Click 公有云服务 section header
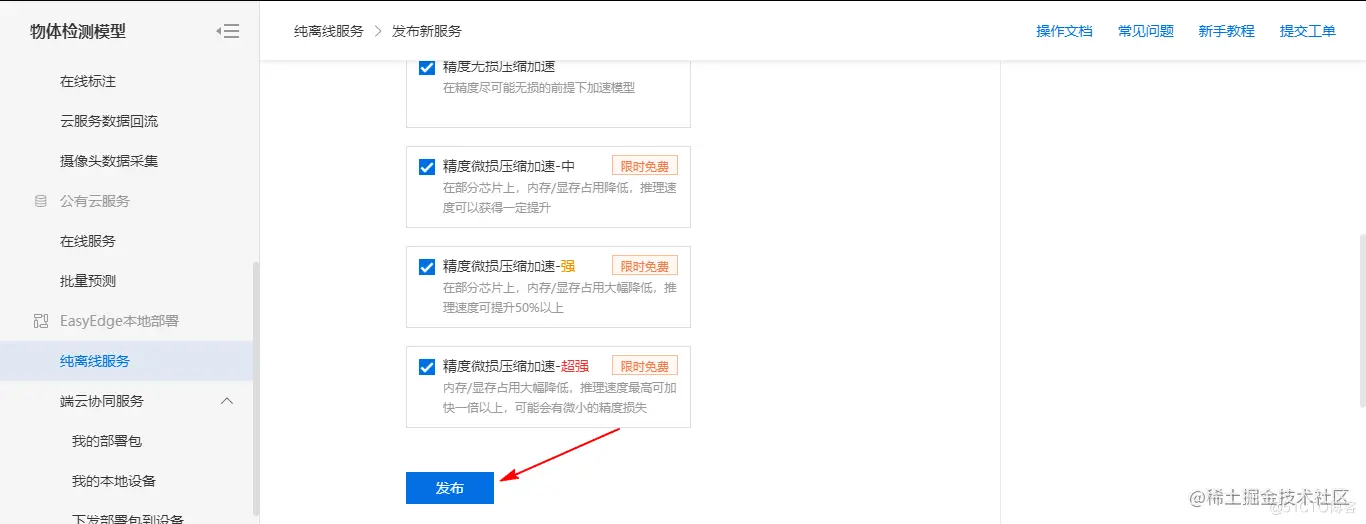1366x524 pixels. (95, 201)
